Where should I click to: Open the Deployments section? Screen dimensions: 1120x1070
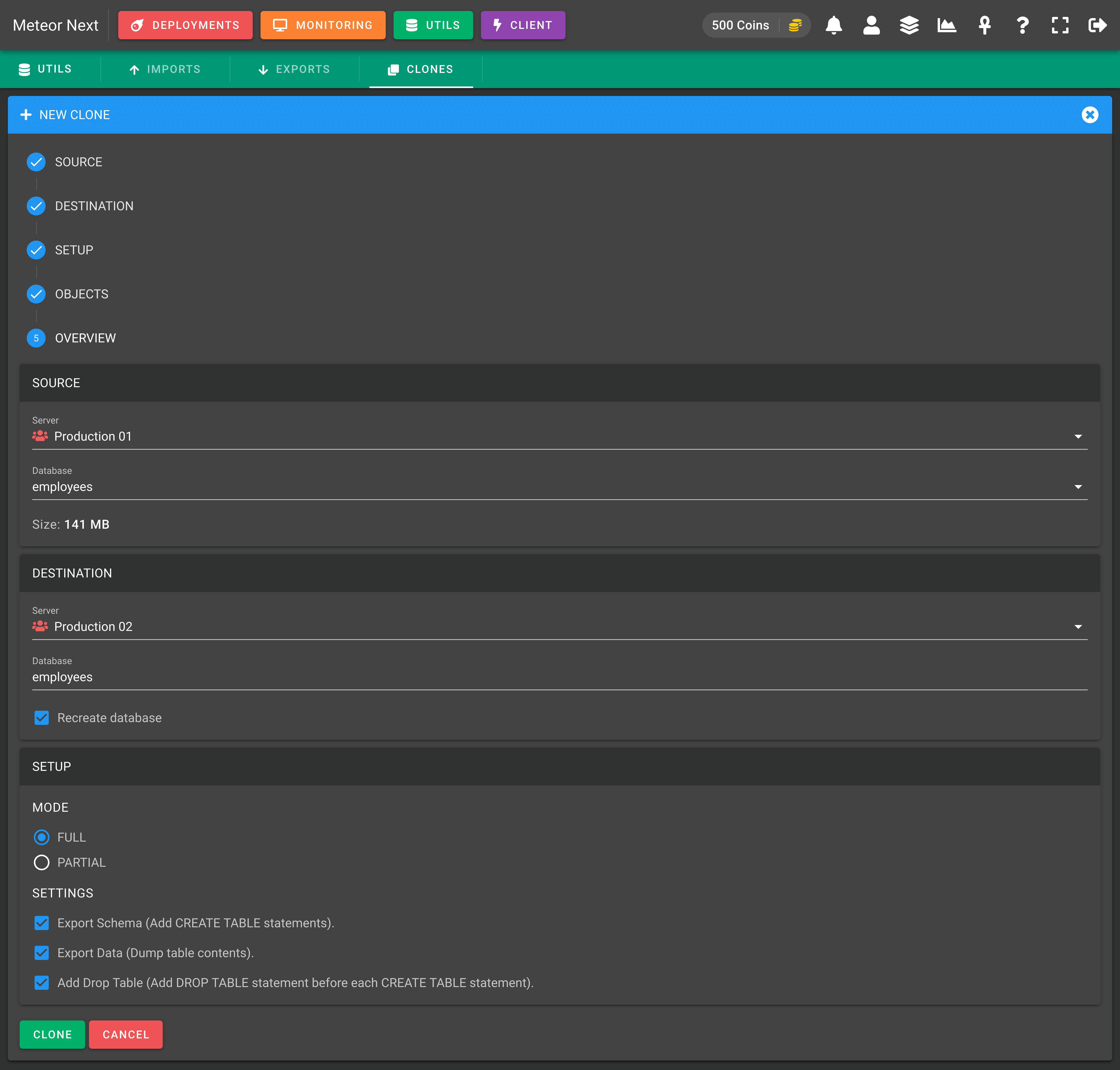coord(185,25)
